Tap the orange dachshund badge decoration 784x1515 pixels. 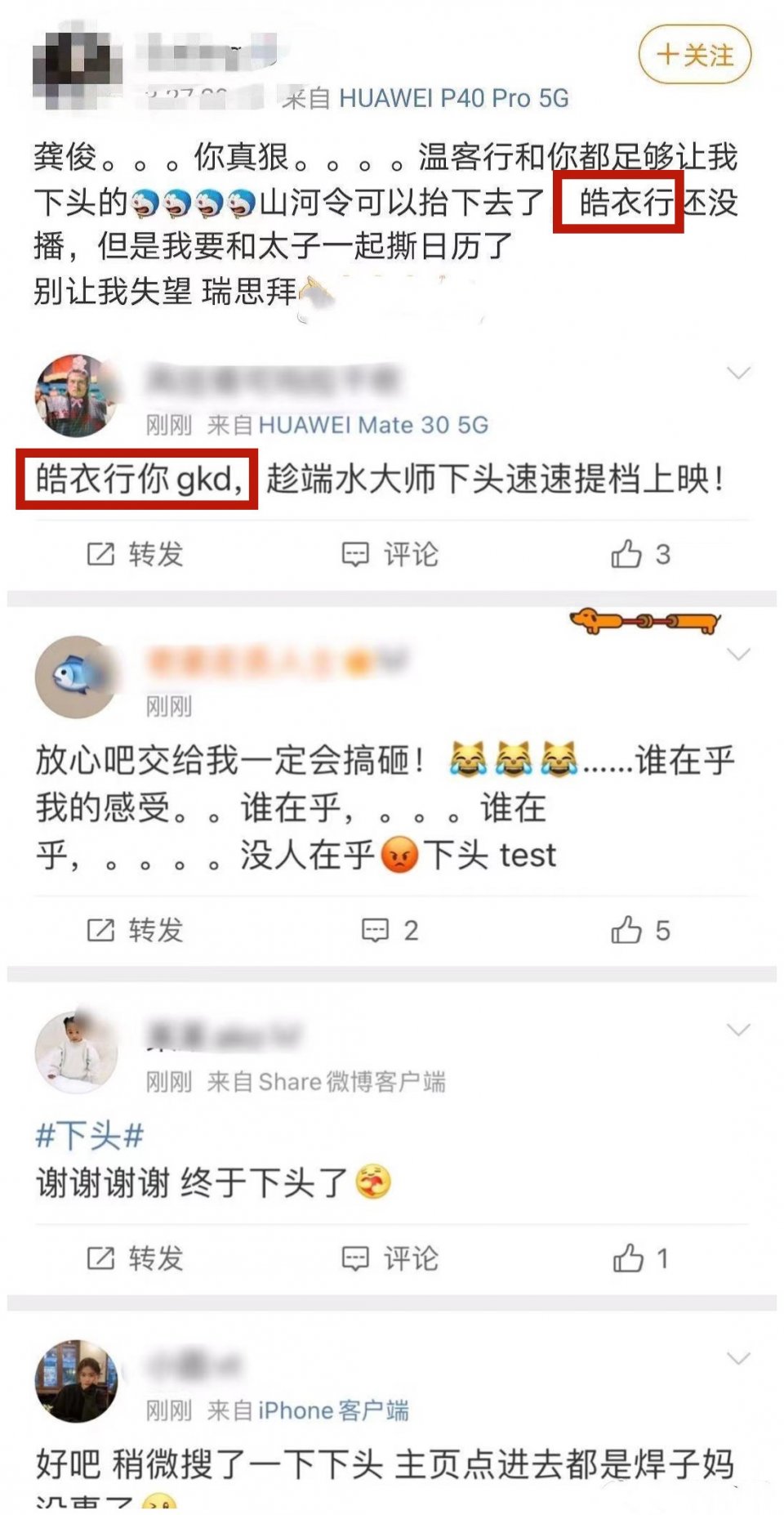tap(645, 622)
